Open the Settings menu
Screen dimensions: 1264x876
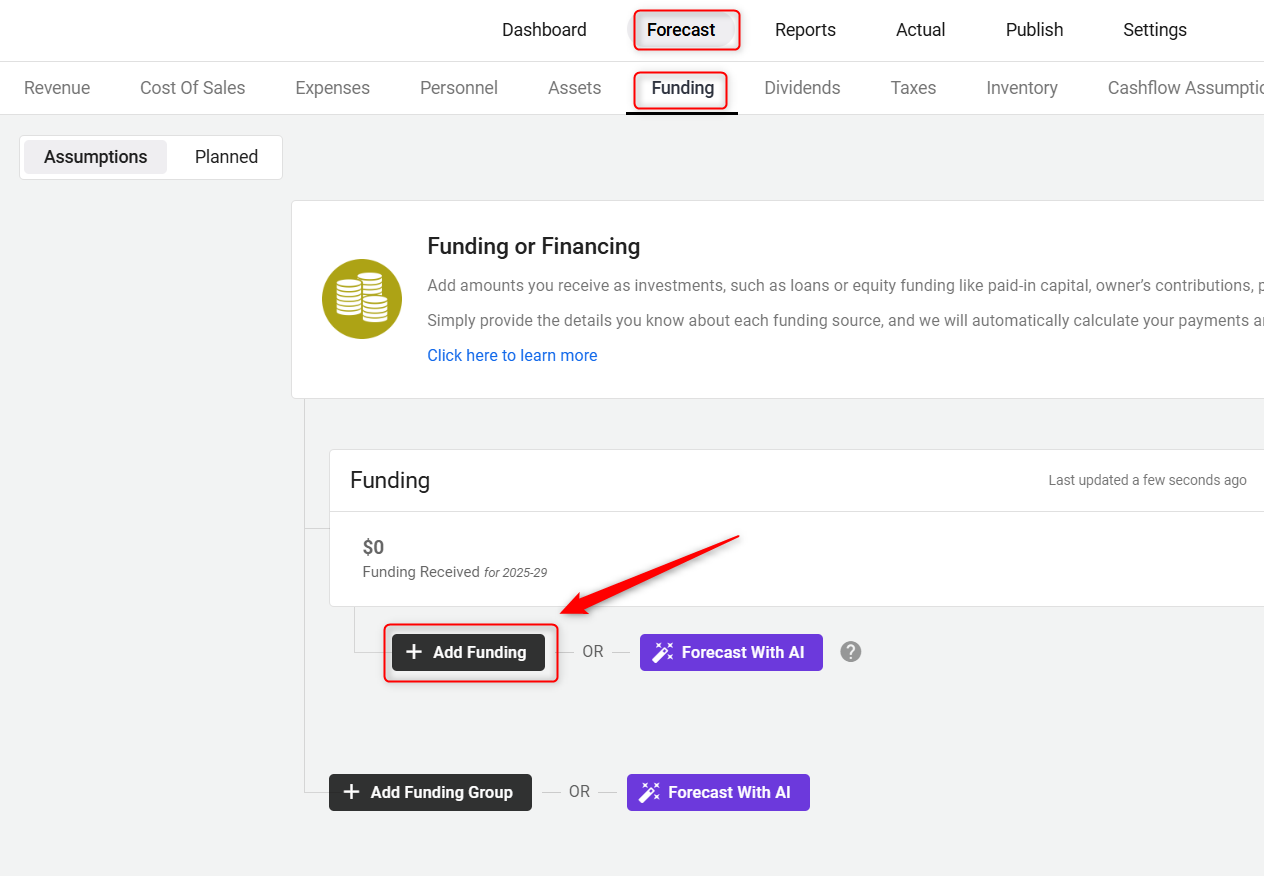pyautogui.click(x=1155, y=30)
